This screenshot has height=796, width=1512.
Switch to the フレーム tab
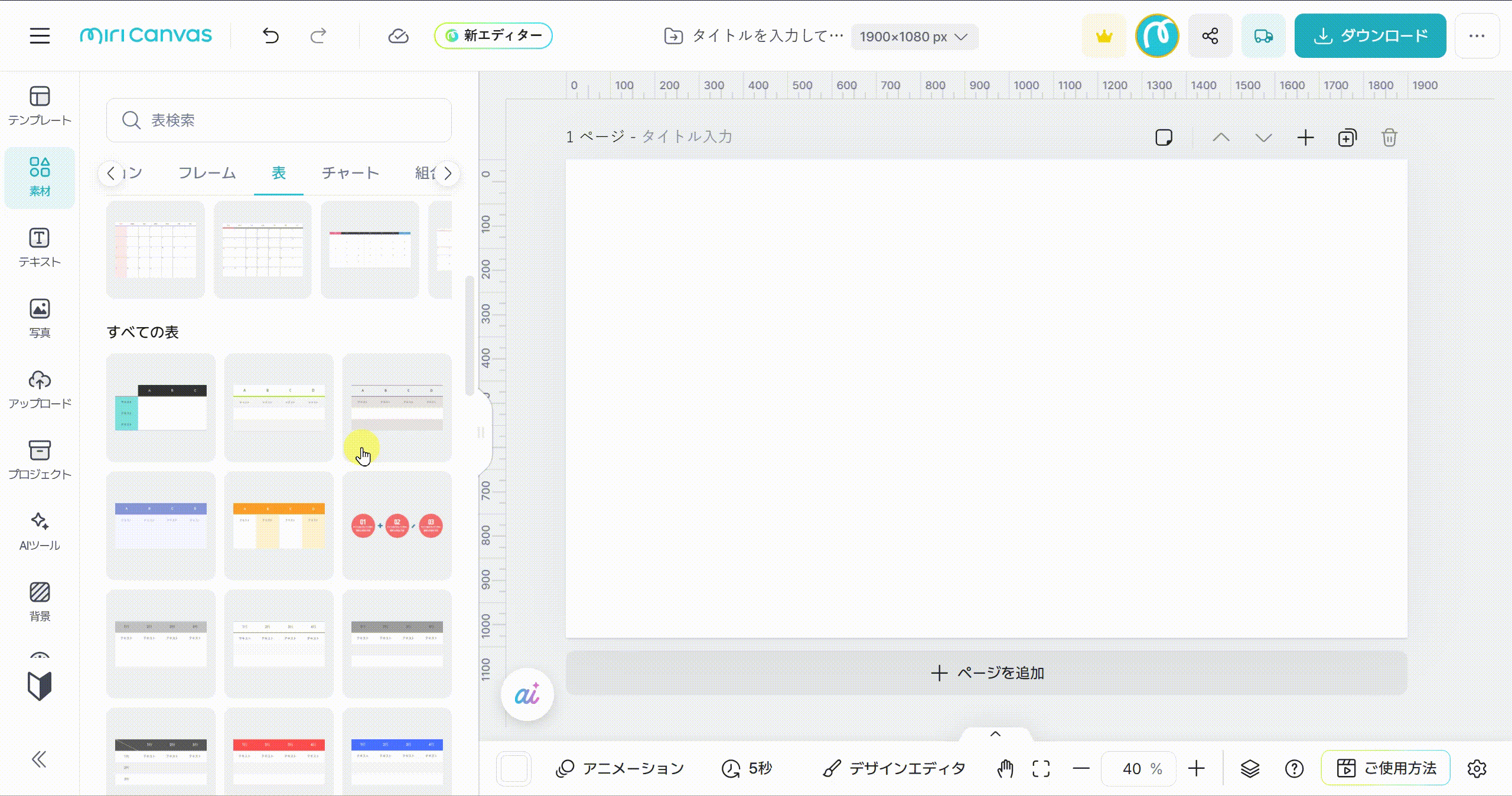(207, 173)
